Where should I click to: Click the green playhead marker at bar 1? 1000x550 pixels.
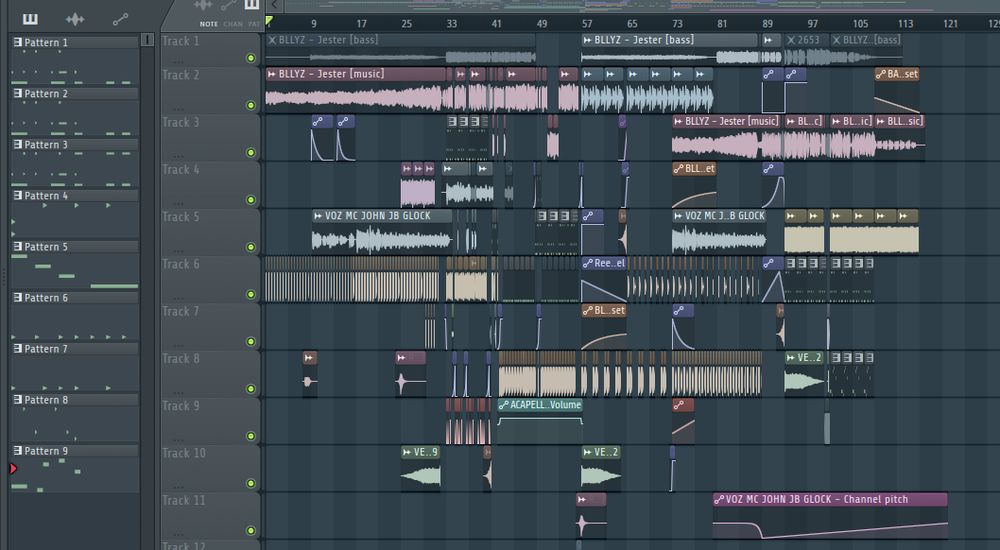point(269,22)
